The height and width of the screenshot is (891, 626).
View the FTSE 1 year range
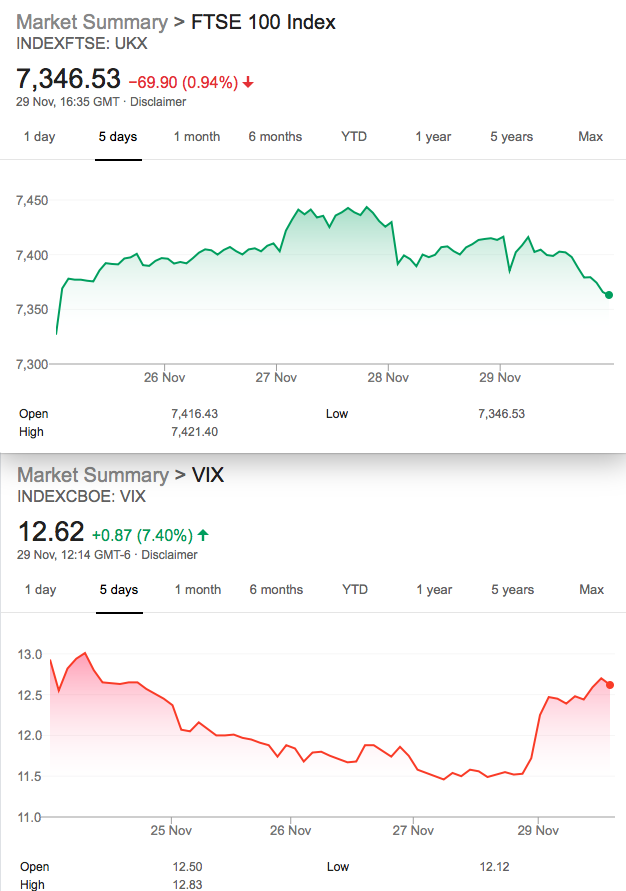(x=433, y=137)
